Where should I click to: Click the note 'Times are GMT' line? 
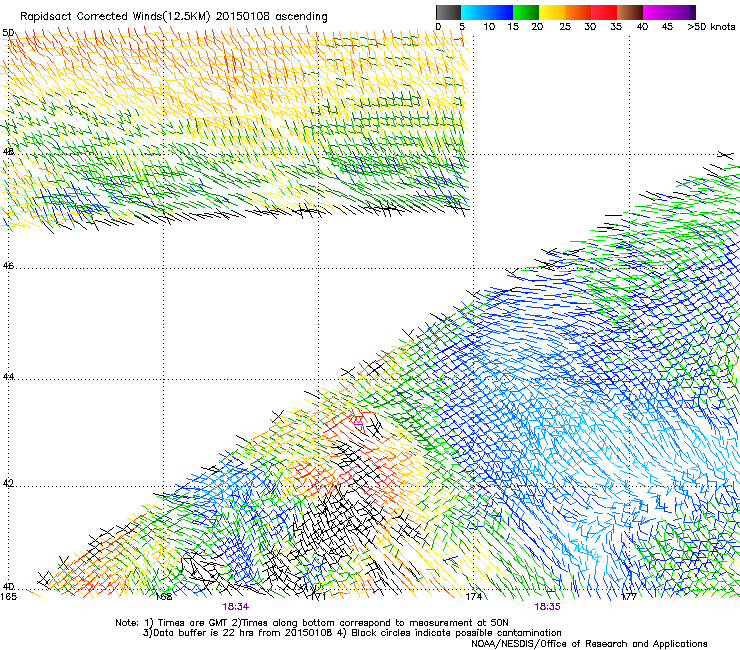point(312,623)
